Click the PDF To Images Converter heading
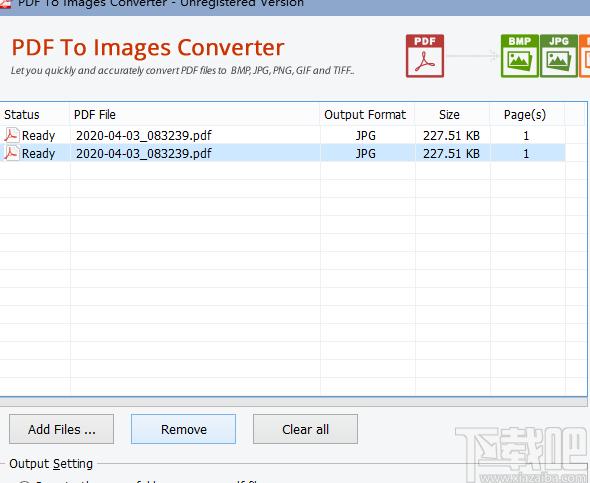590x483 pixels. click(148, 47)
